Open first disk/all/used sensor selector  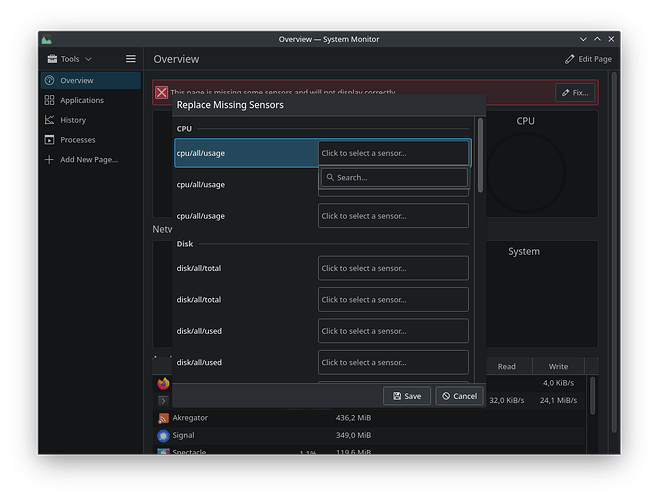[x=393, y=331]
